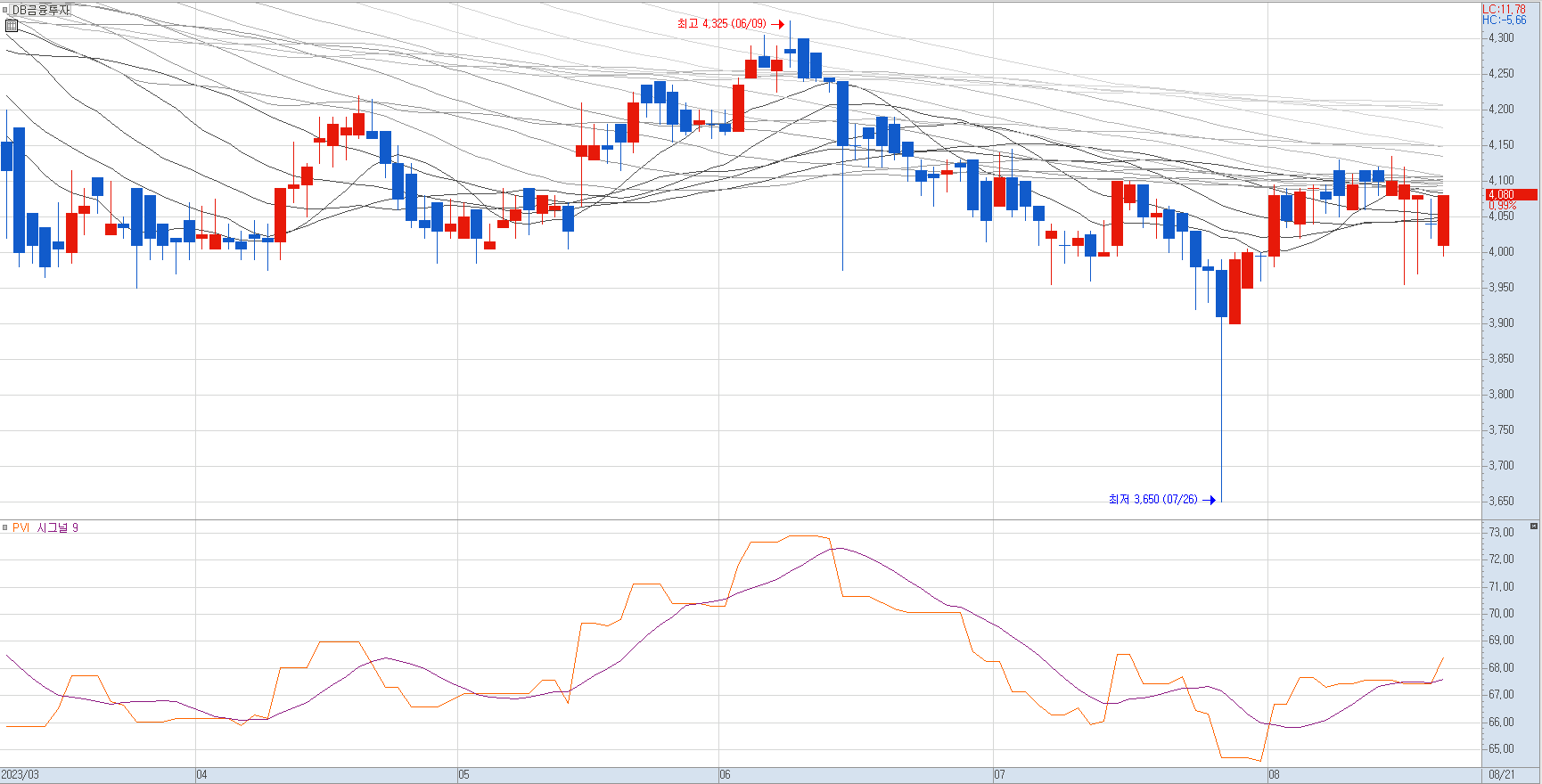Click the small marker square beside PVI

tap(5, 527)
